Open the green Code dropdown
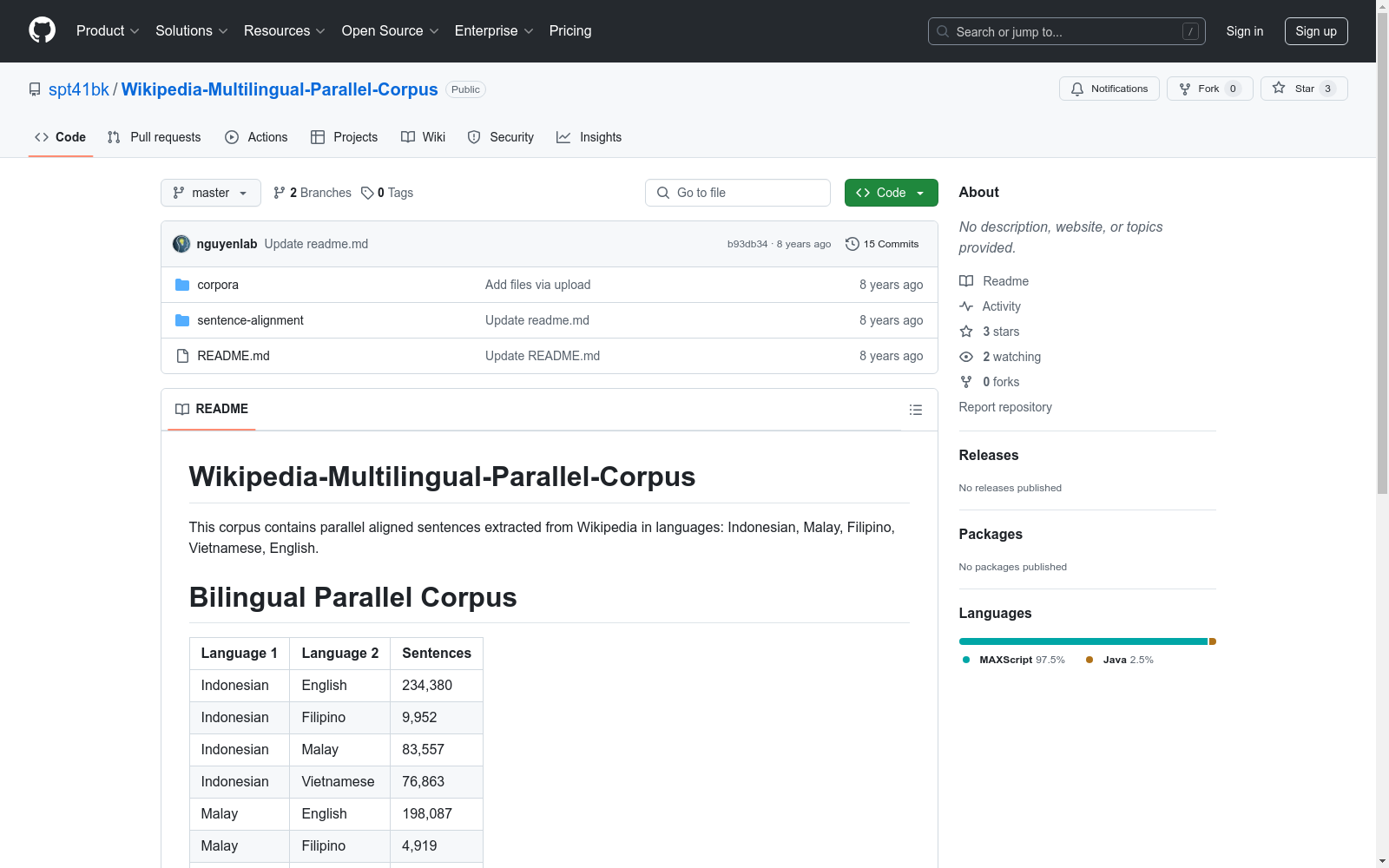Viewport: 1389px width, 868px height. tap(891, 193)
